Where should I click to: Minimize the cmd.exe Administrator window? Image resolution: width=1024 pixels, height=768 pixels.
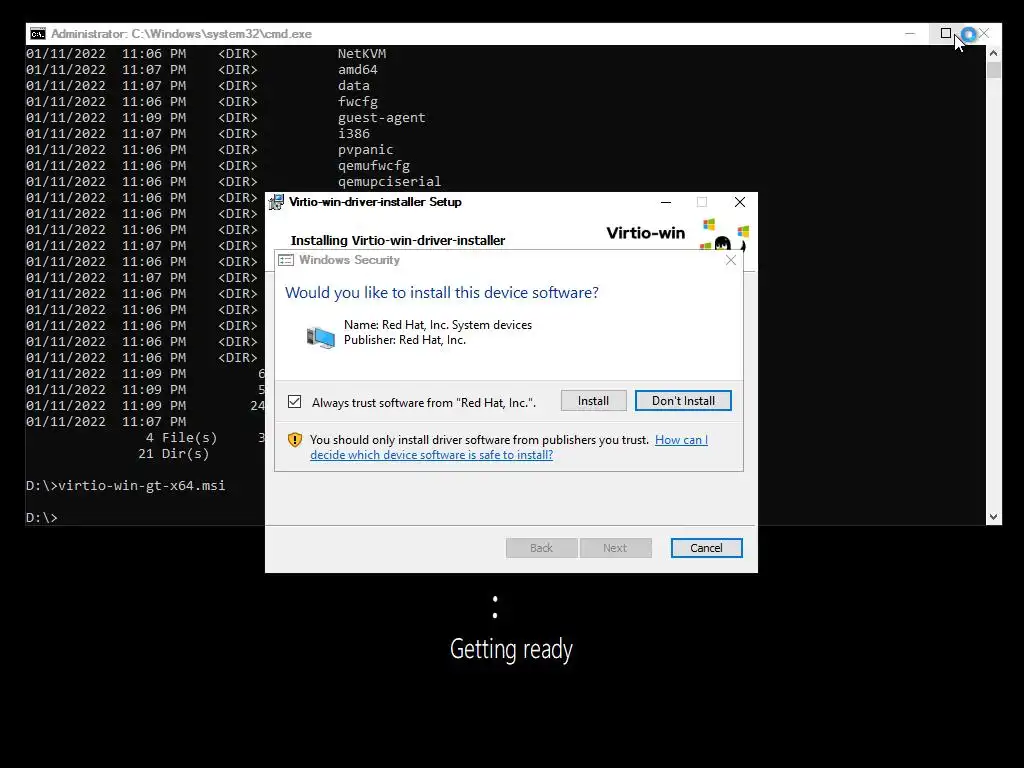(x=910, y=33)
